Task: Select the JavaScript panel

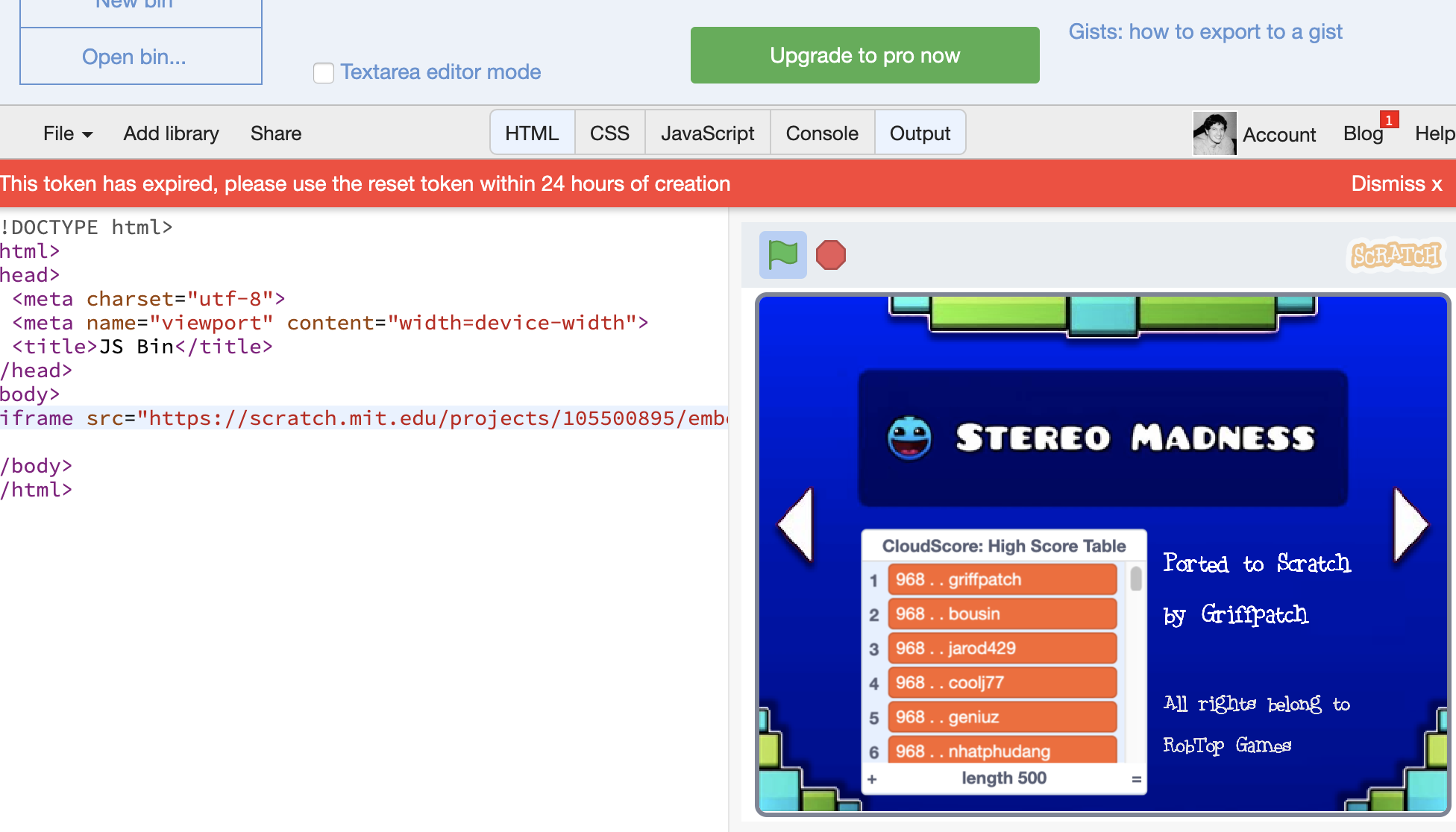Action: [707, 133]
